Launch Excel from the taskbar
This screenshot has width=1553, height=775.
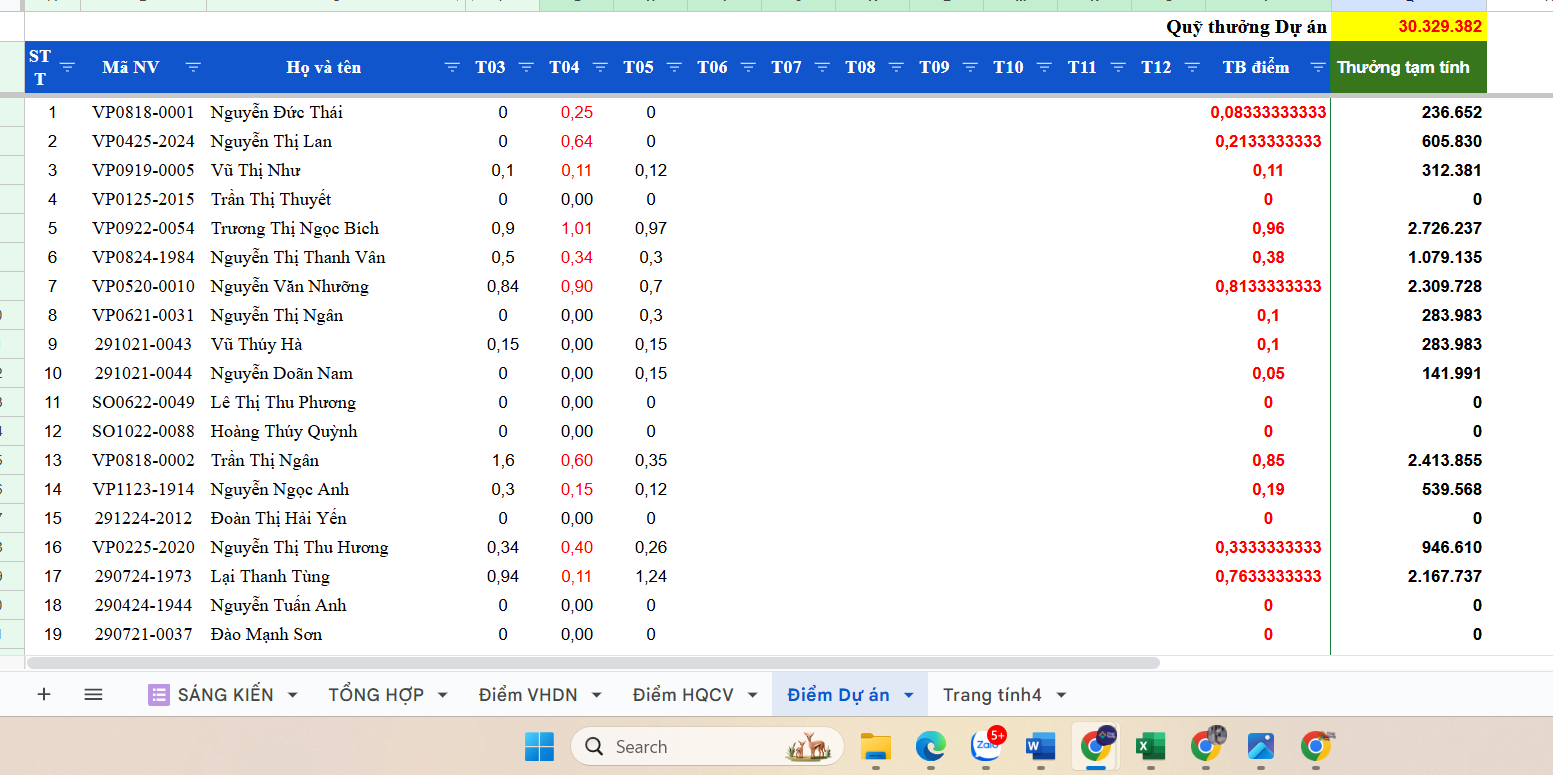tap(1150, 746)
